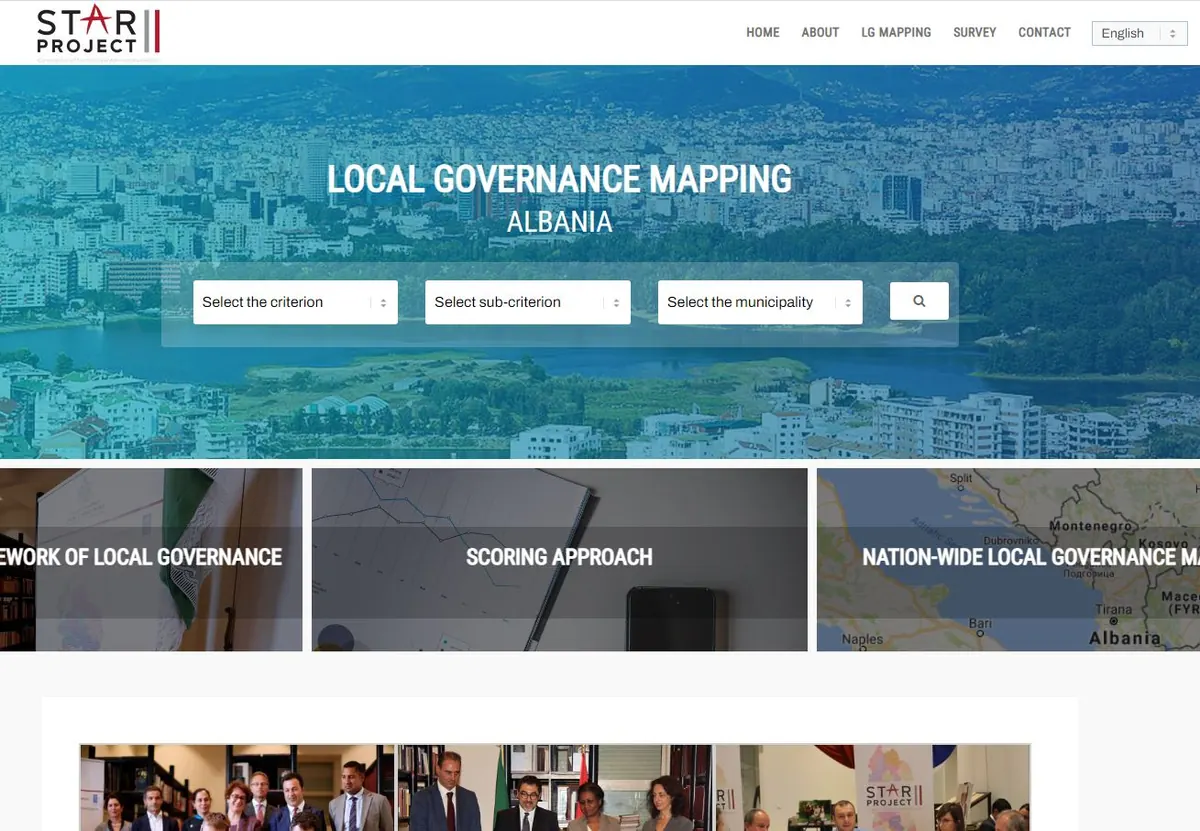
Task: View the photo of officials with flags
Action: [556, 787]
